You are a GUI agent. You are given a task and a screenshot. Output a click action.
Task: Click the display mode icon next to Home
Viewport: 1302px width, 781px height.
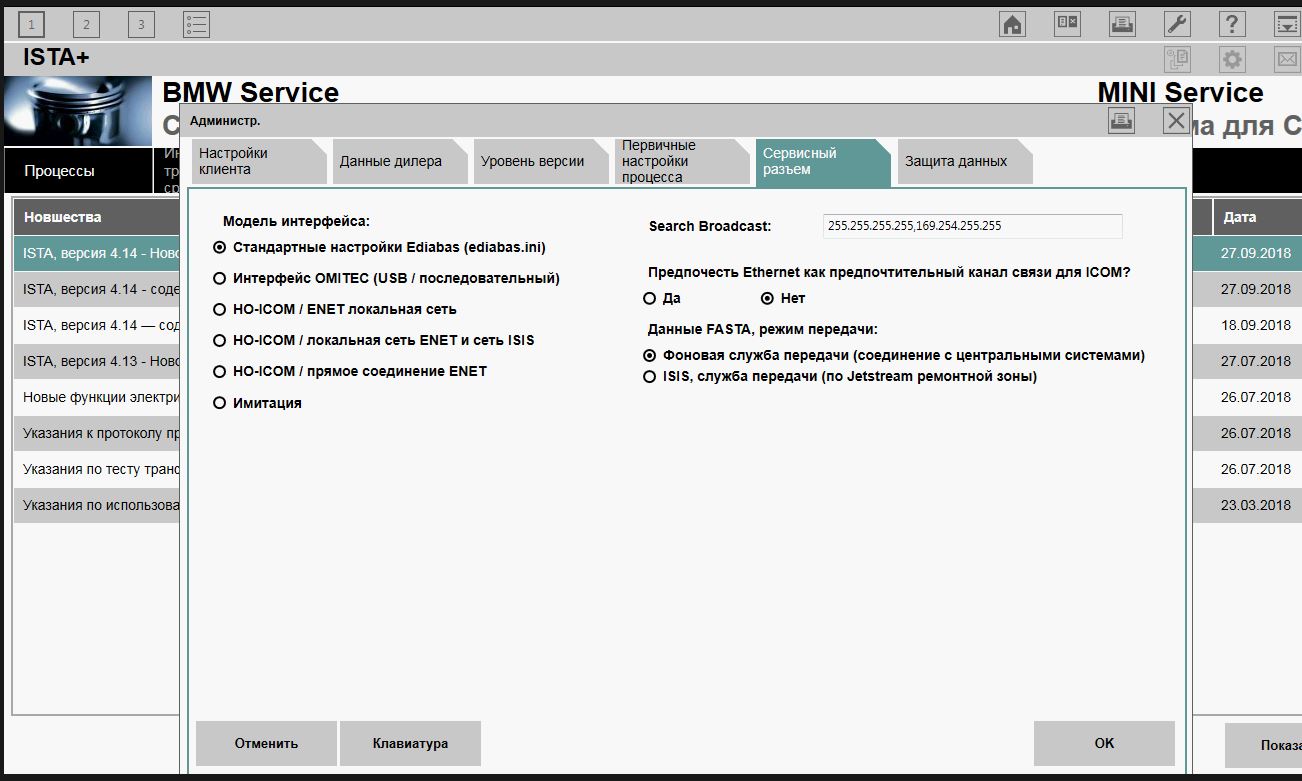[1068, 25]
